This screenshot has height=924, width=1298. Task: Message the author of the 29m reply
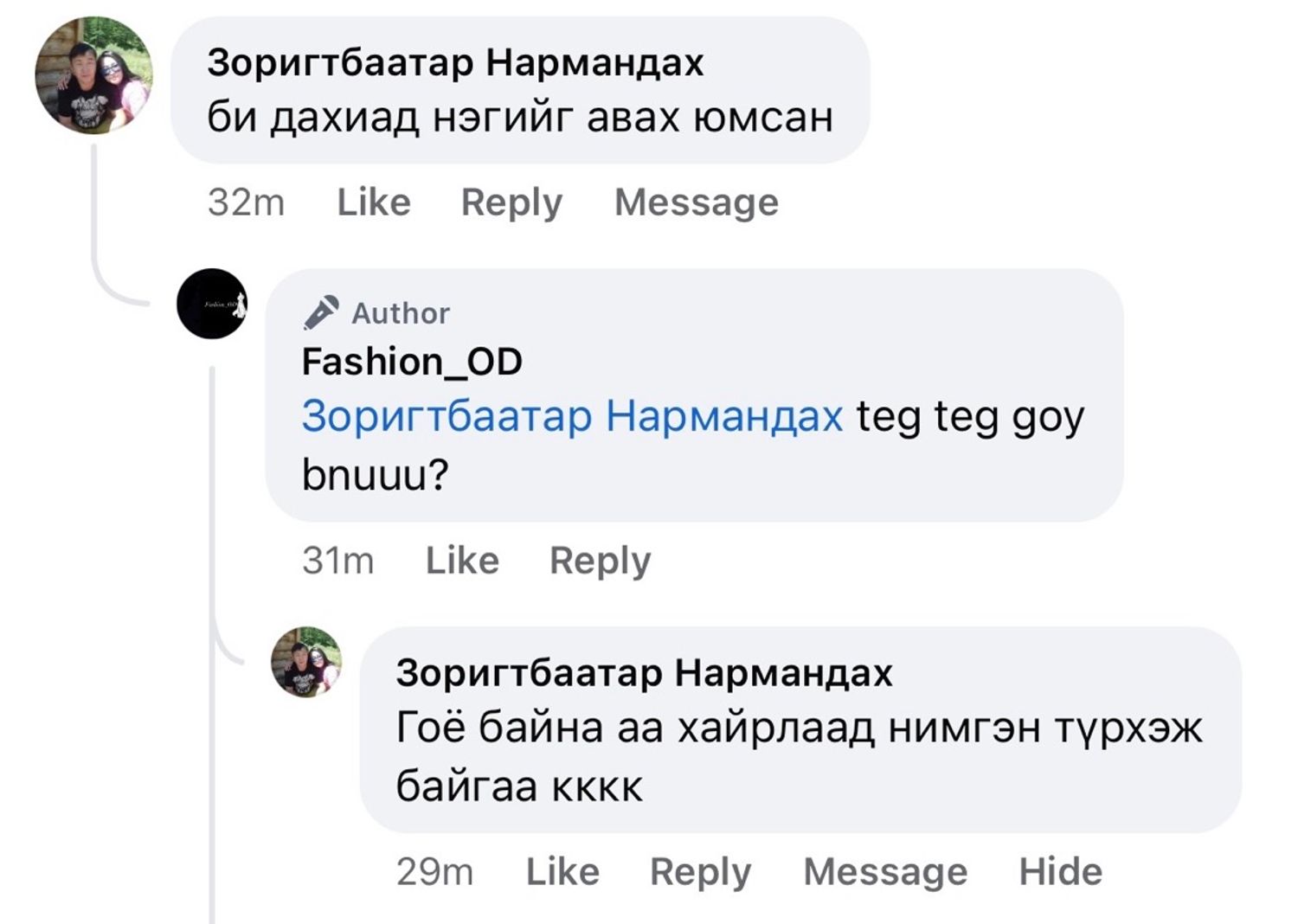[x=885, y=871]
